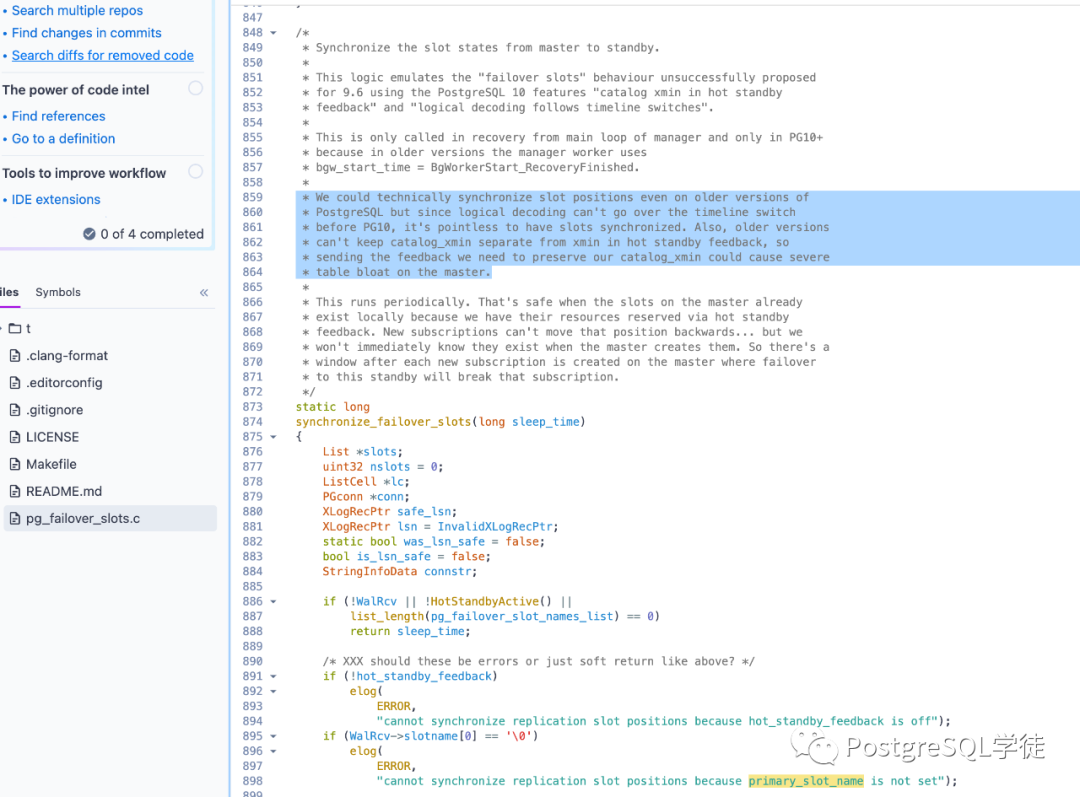This screenshot has height=797, width=1080.
Task: Collapse the comment block at line 848
Action: pos(273,33)
